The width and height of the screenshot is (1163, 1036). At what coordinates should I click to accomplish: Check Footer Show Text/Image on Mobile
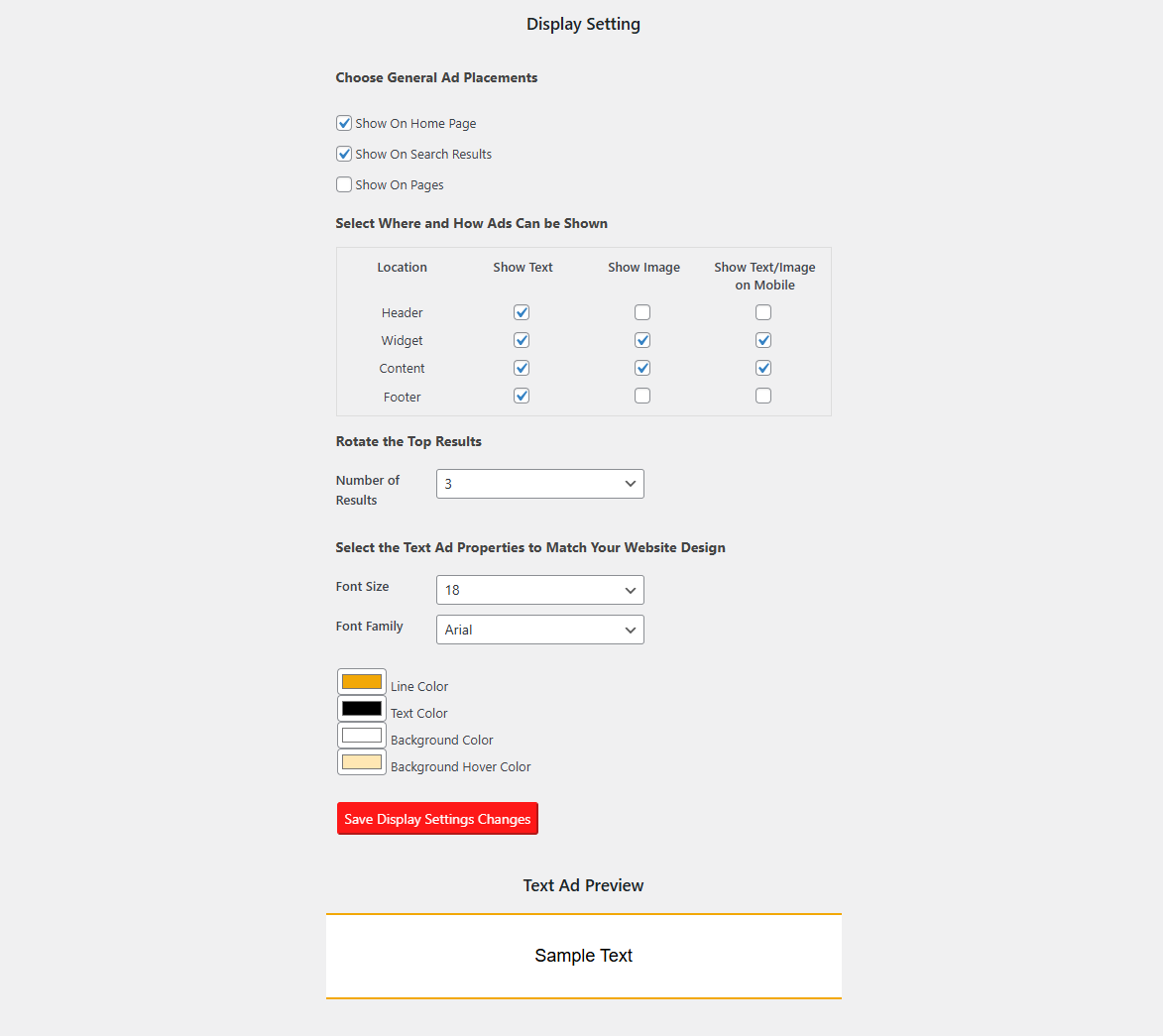763,396
